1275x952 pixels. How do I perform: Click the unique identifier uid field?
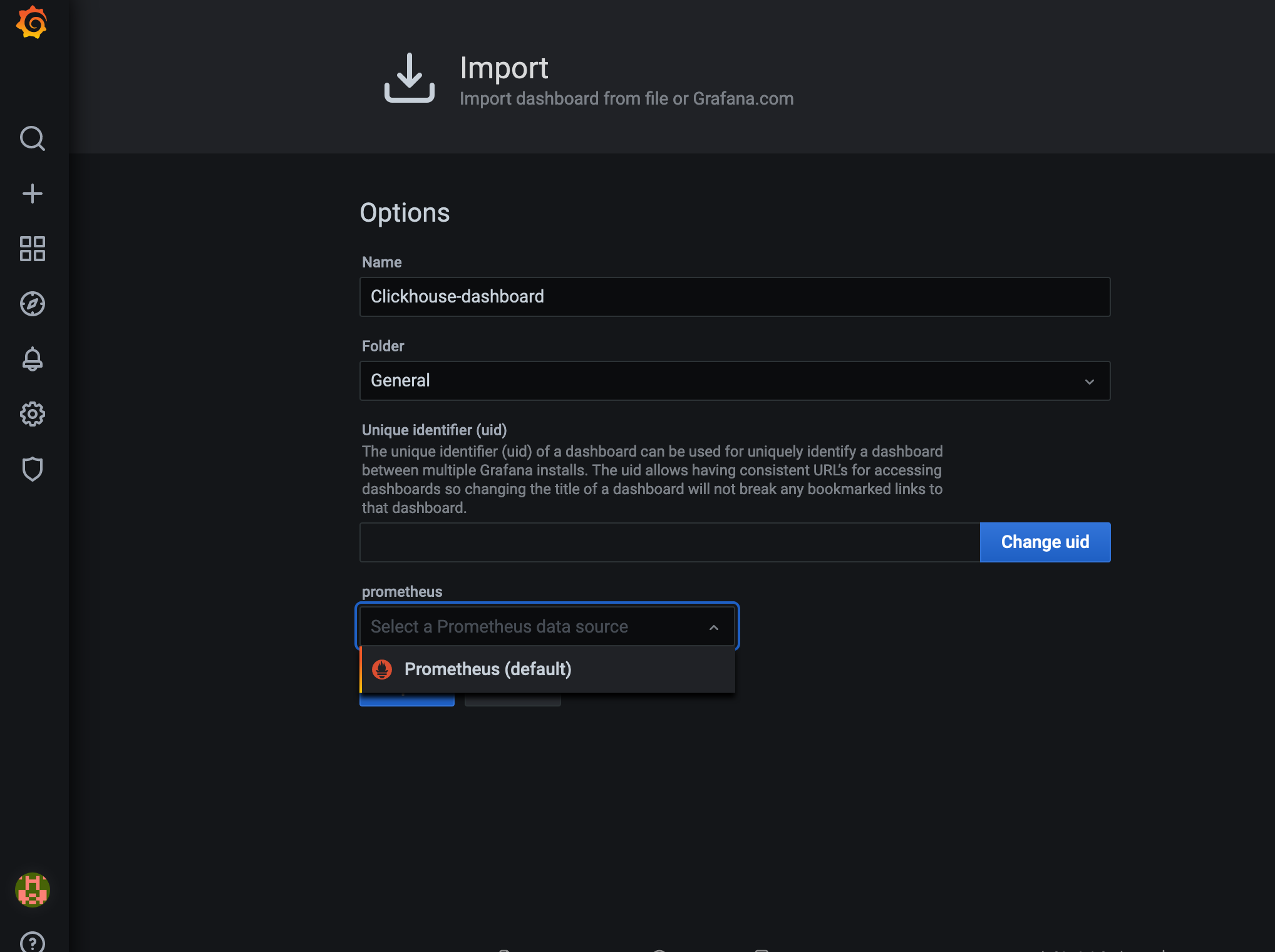pos(669,542)
